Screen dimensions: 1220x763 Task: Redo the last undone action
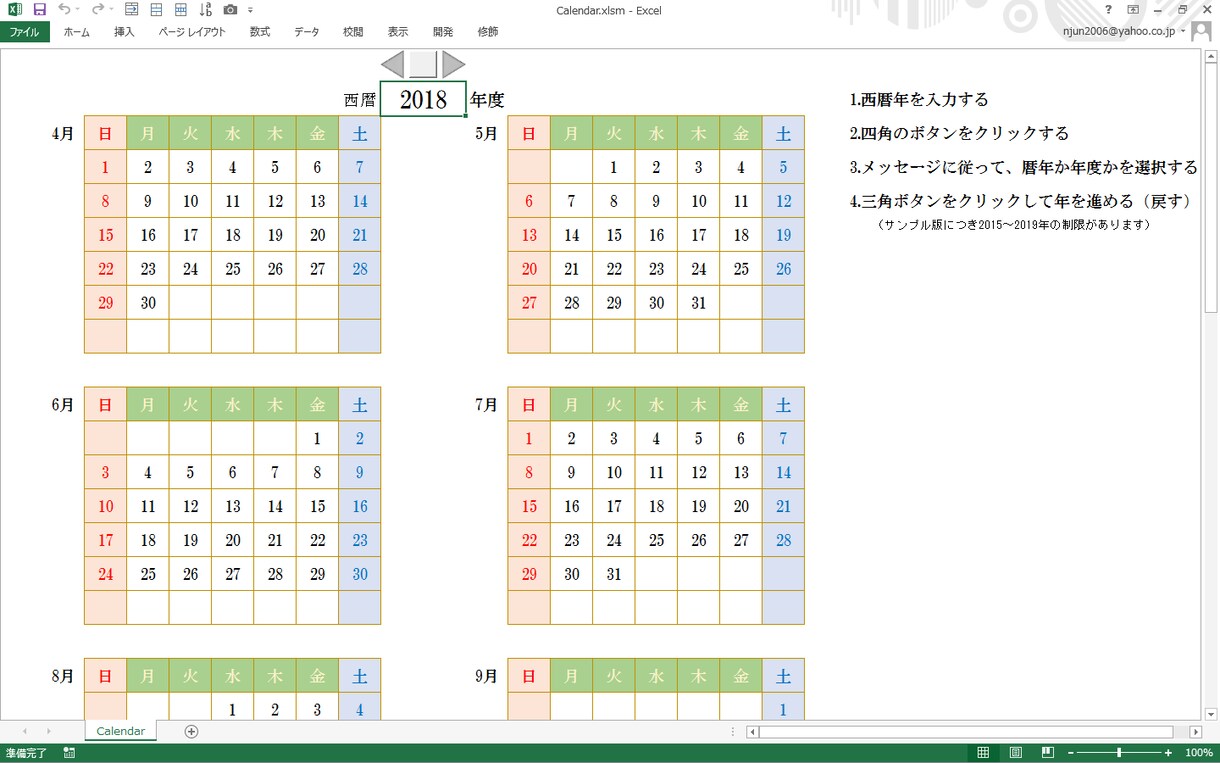tap(97, 9)
